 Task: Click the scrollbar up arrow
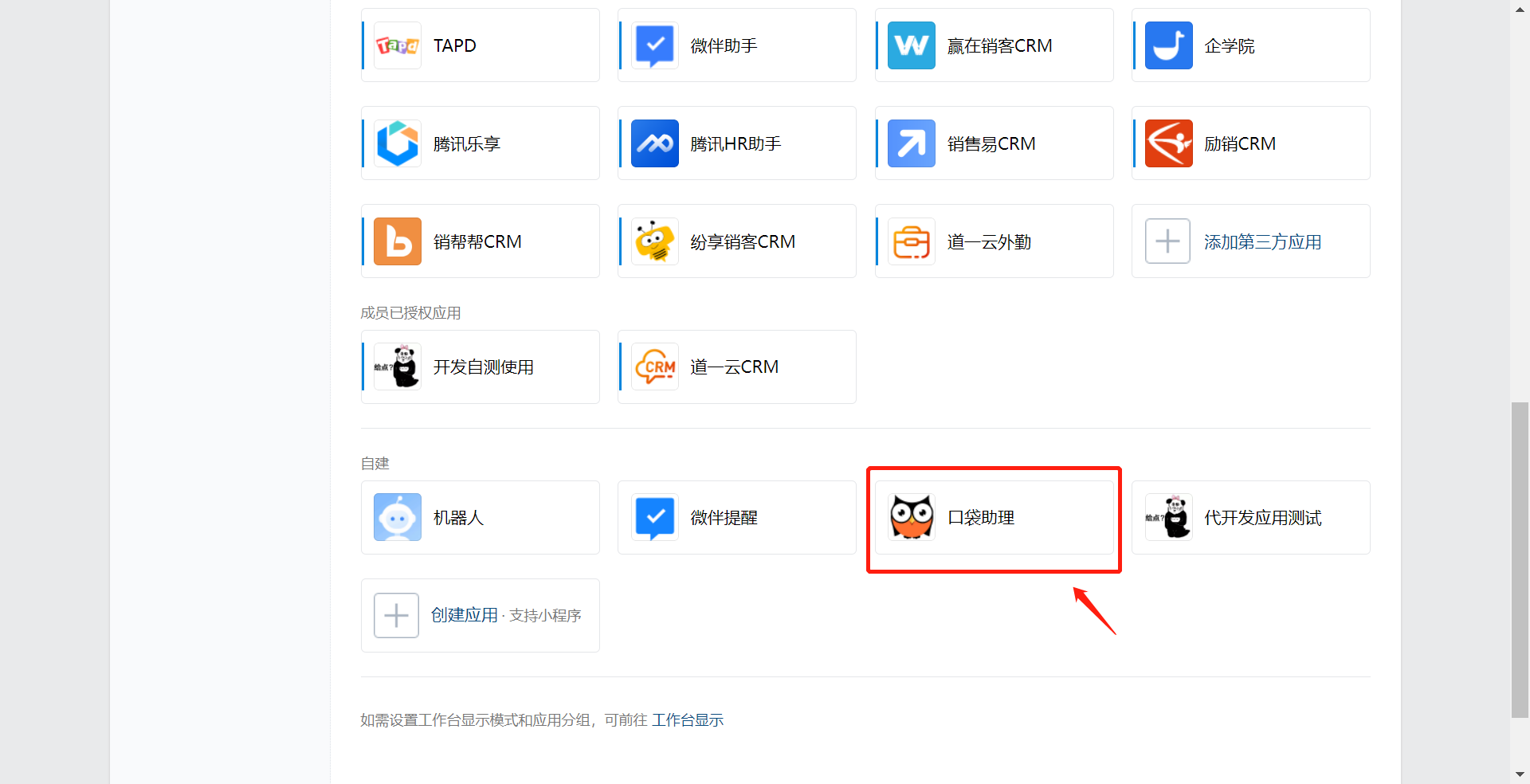point(1520,9)
